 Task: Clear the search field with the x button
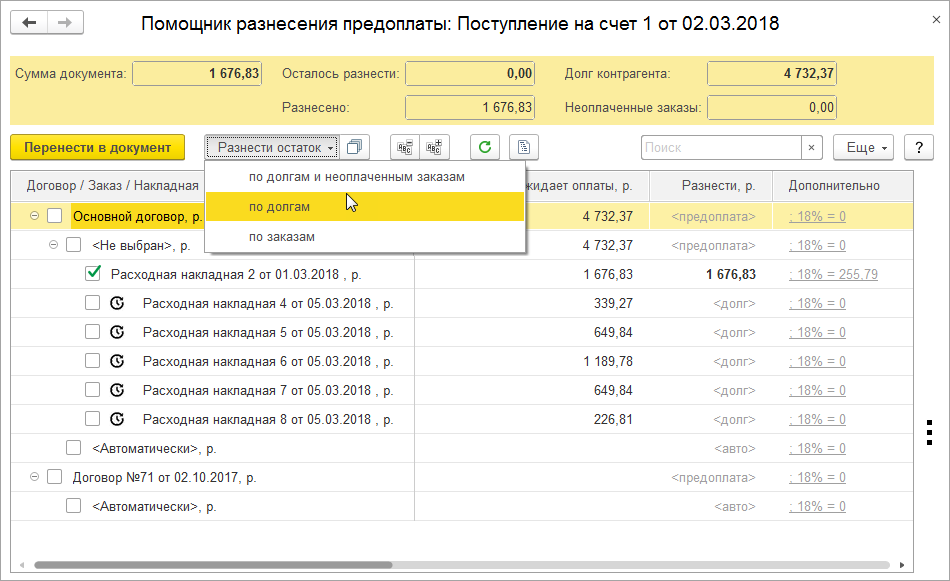tap(811, 147)
